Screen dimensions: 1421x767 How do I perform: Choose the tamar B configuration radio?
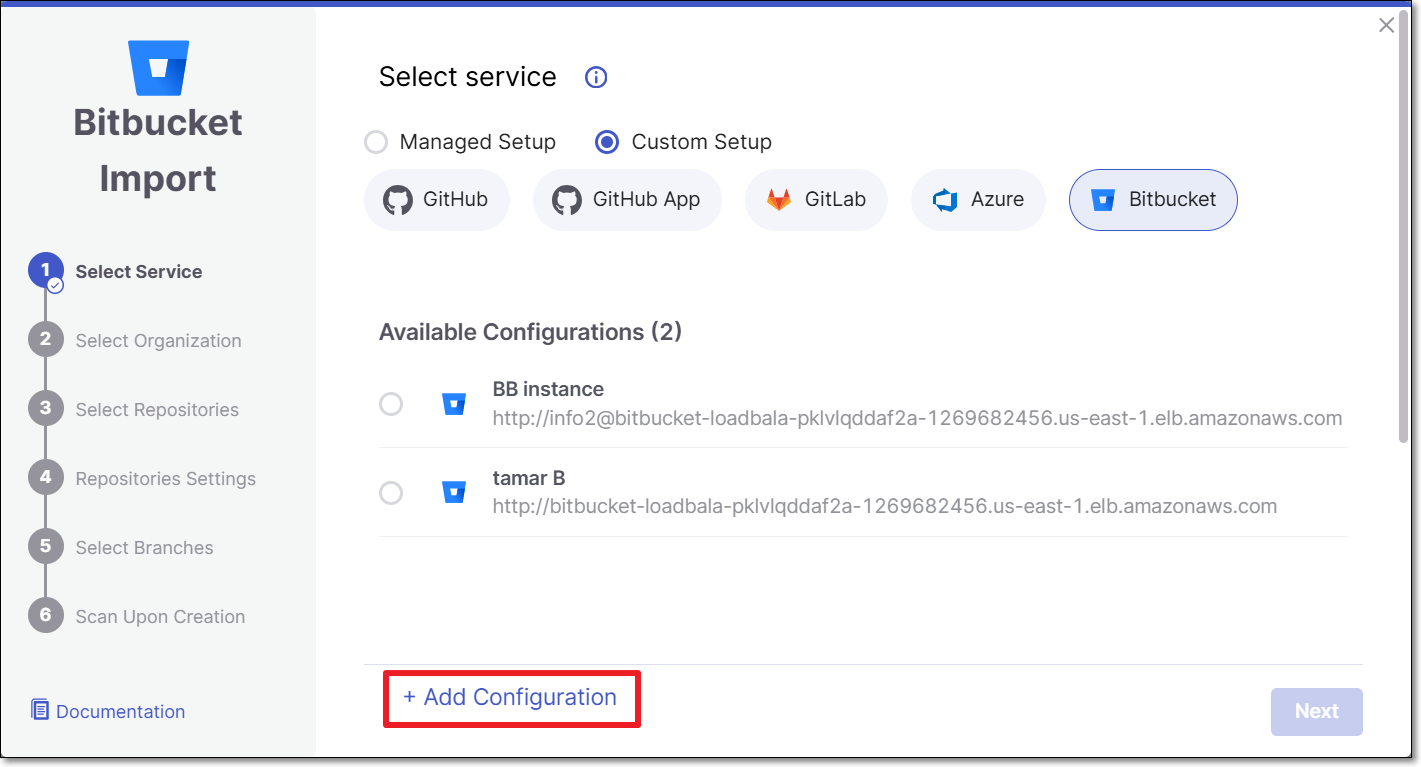391,493
